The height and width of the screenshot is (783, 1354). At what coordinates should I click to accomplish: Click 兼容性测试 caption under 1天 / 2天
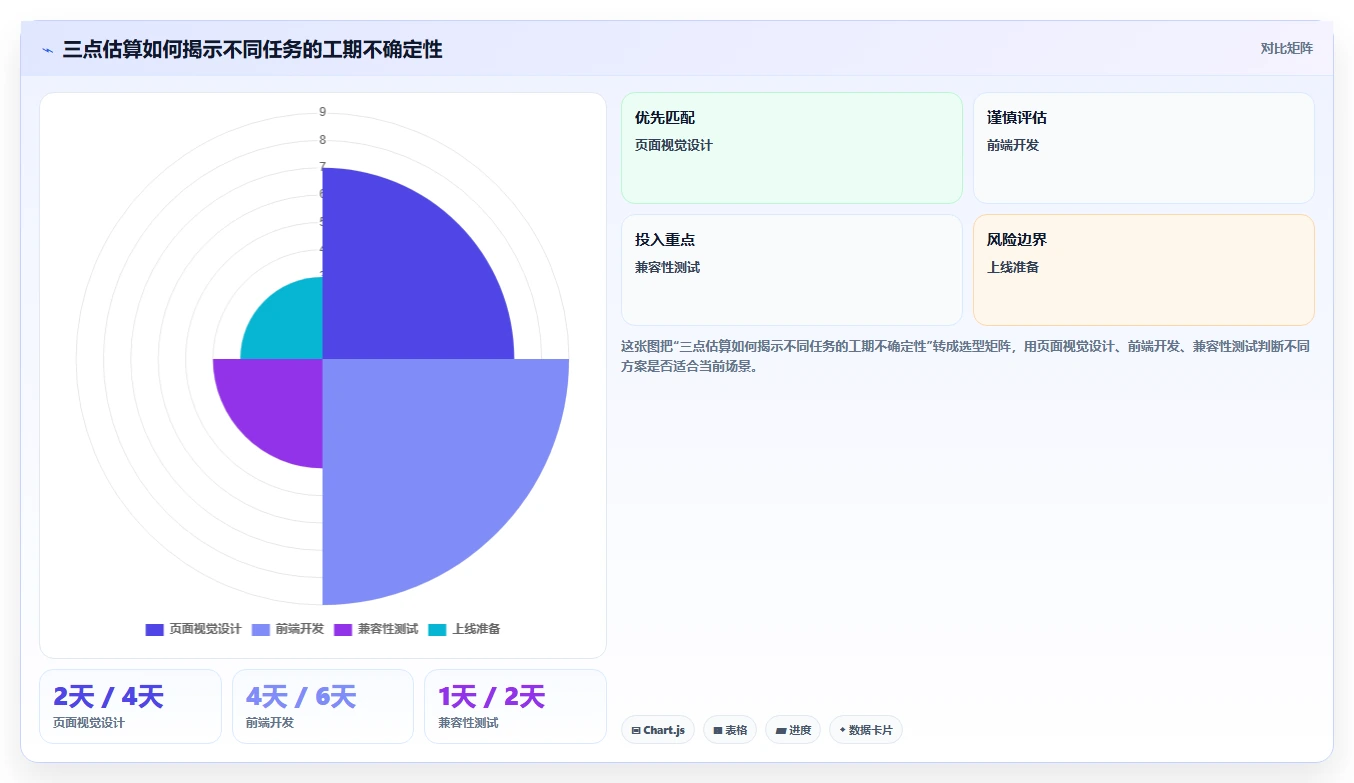[468, 723]
